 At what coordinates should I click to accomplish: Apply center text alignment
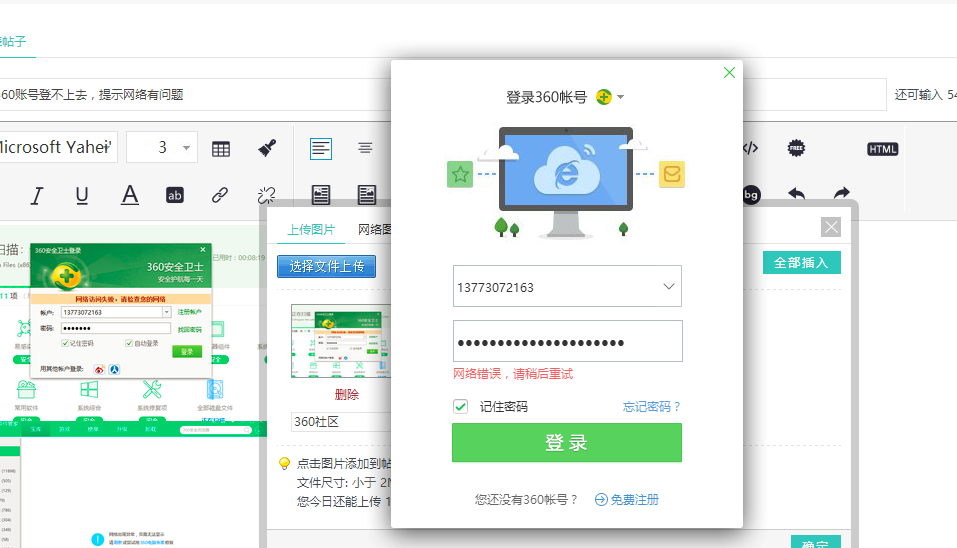[x=365, y=148]
